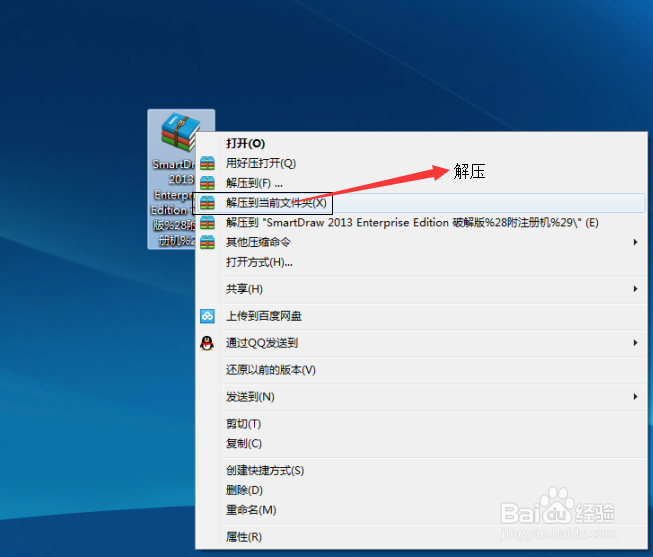Choose 删除(D) to delete the archive
Viewport: 653px width, 557px height.
click(x=421, y=490)
